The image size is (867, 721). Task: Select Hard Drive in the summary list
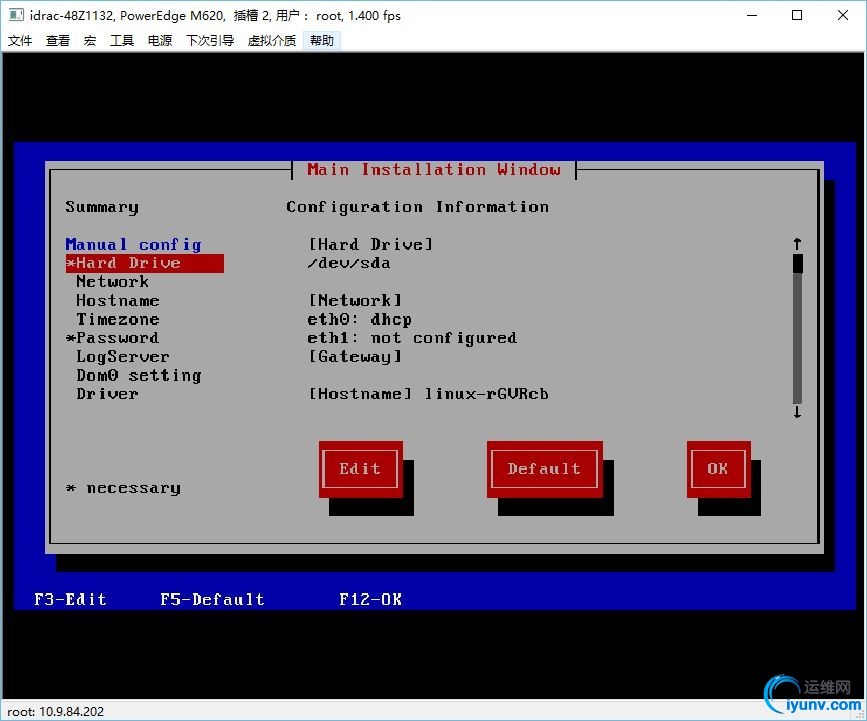point(128,263)
